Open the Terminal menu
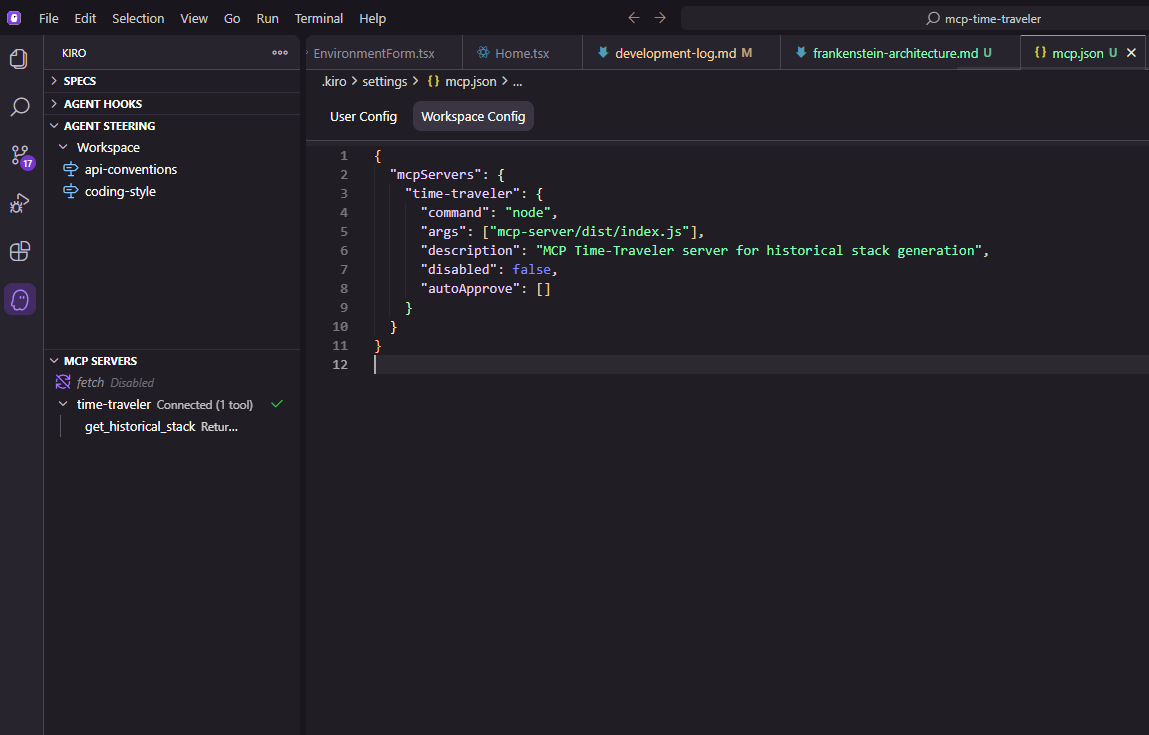 click(319, 18)
